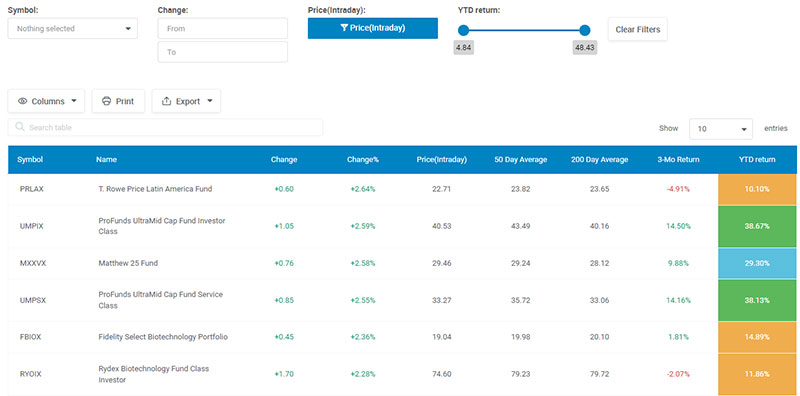The height and width of the screenshot is (396, 800).
Task: Focus the Change 'From' input field
Action: (222, 29)
